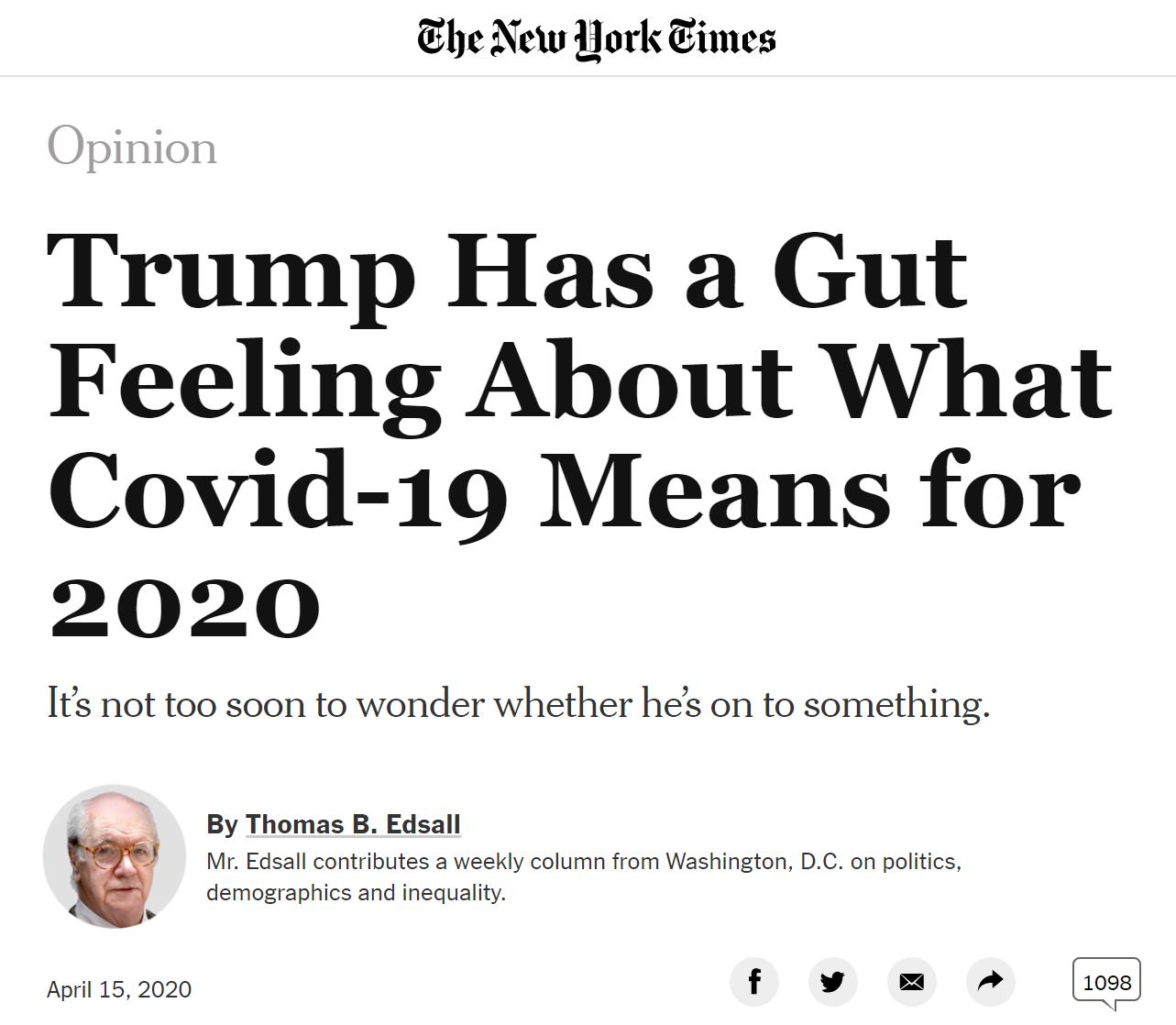Viewport: 1176px width, 1025px height.
Task: Click the article's April 15, 2020 date
Action: (119, 989)
